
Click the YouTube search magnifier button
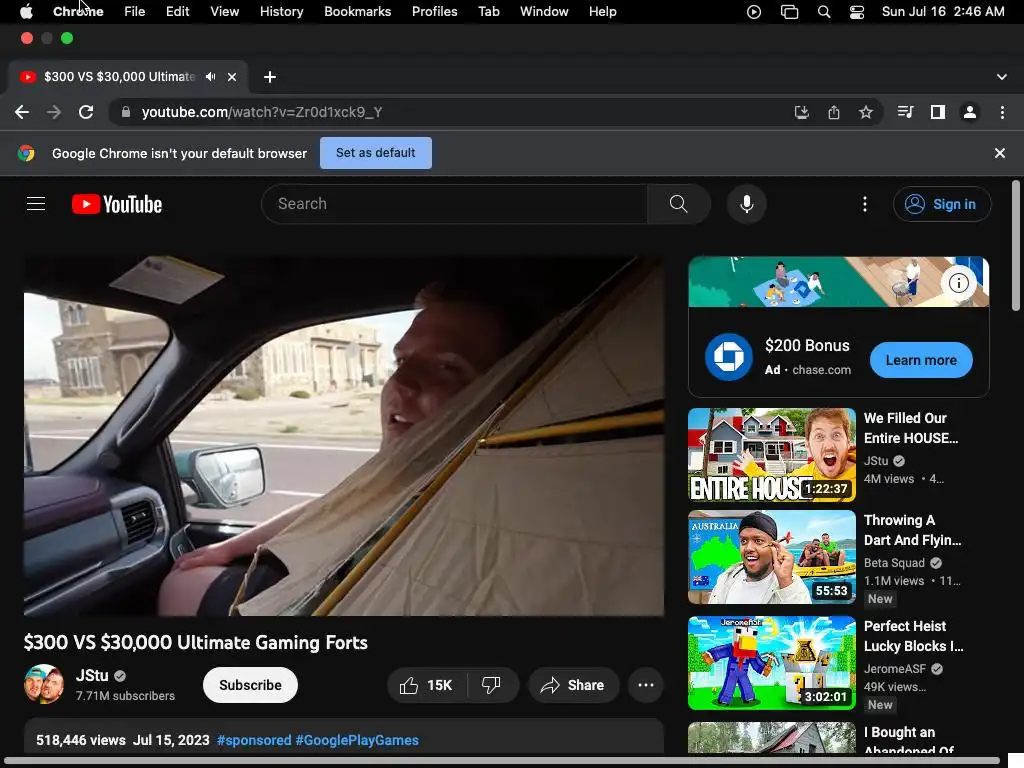click(x=679, y=204)
